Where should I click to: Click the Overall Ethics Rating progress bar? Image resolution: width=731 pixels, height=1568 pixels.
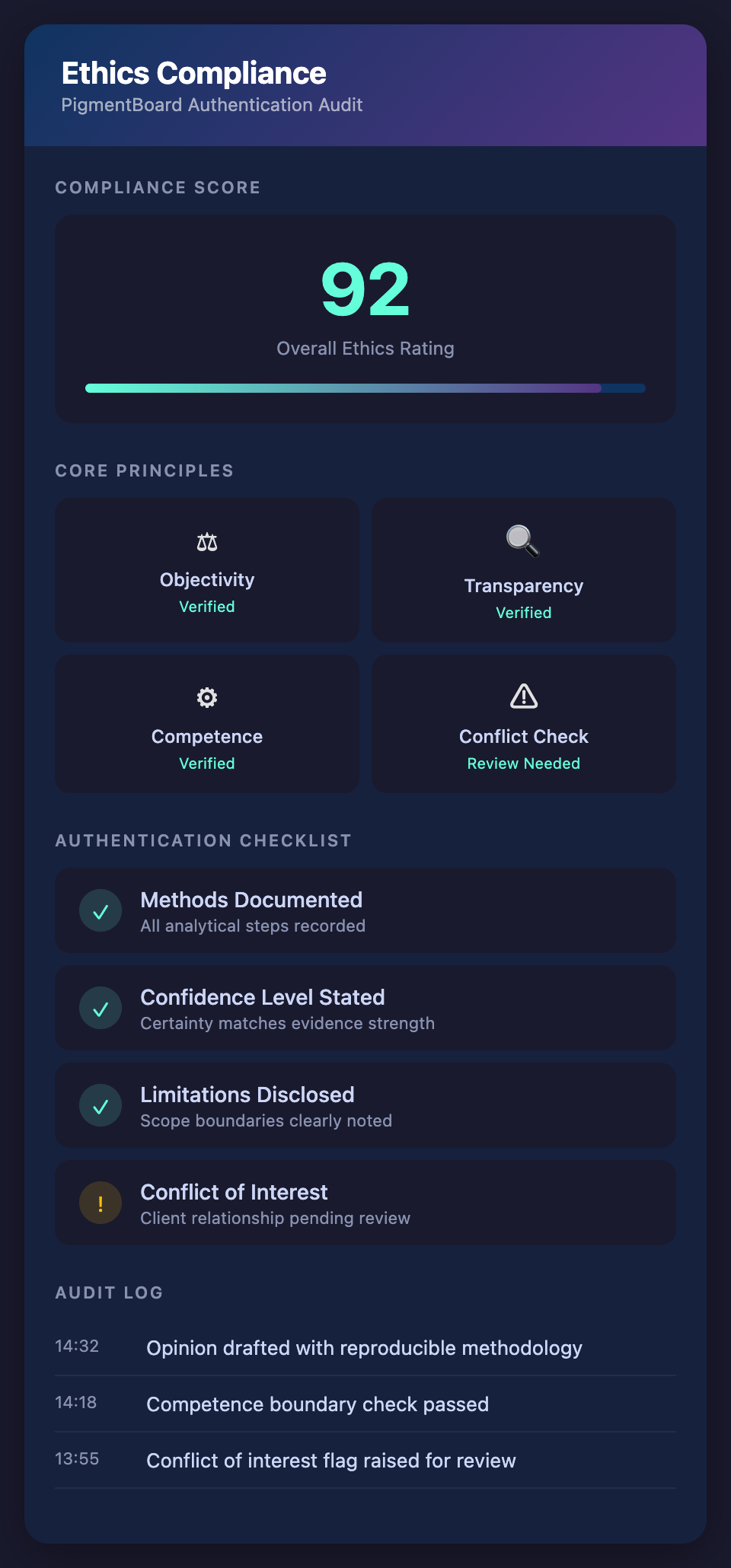pos(365,388)
